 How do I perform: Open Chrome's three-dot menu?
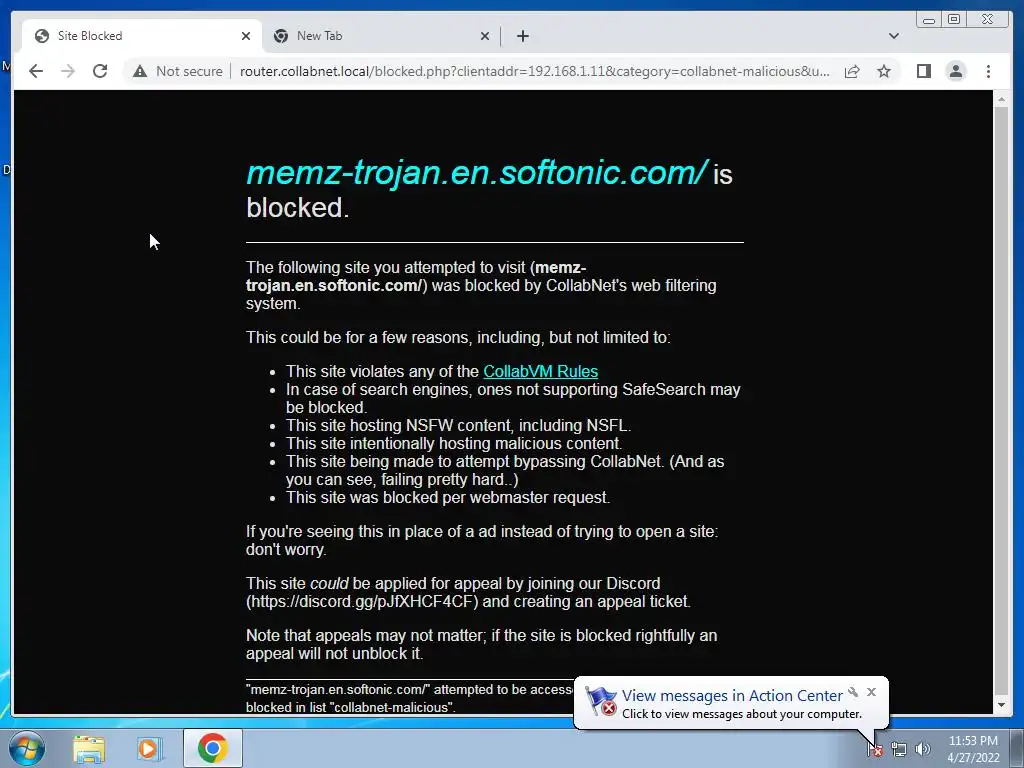988,71
